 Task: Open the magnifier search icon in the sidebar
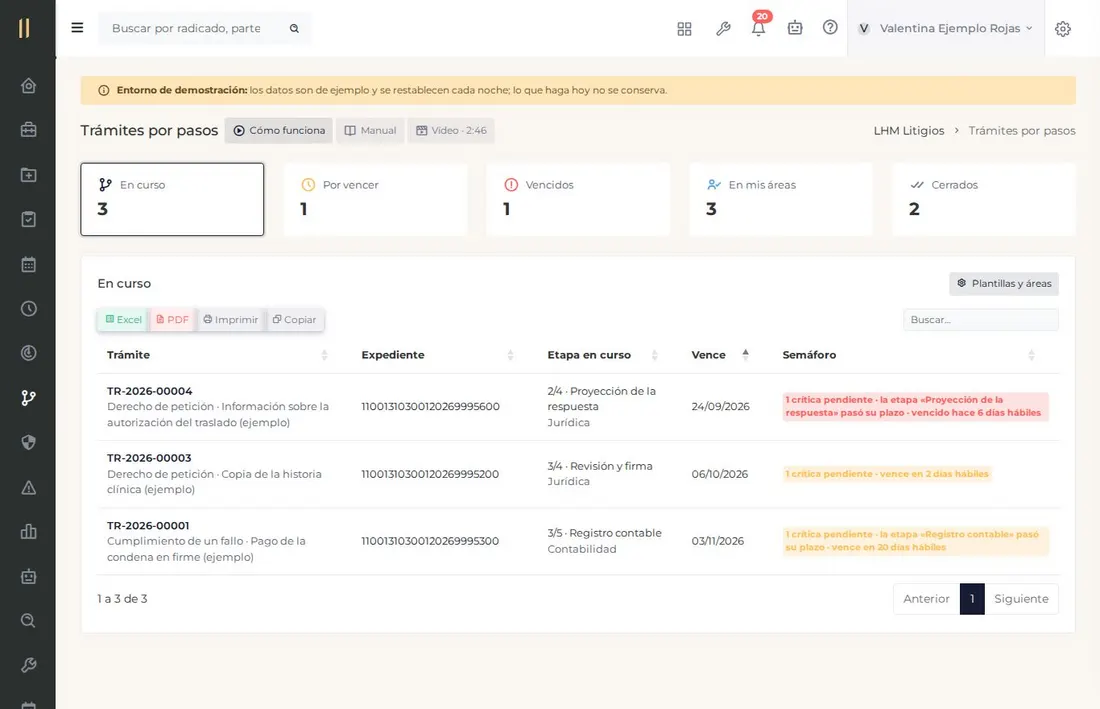coord(28,621)
